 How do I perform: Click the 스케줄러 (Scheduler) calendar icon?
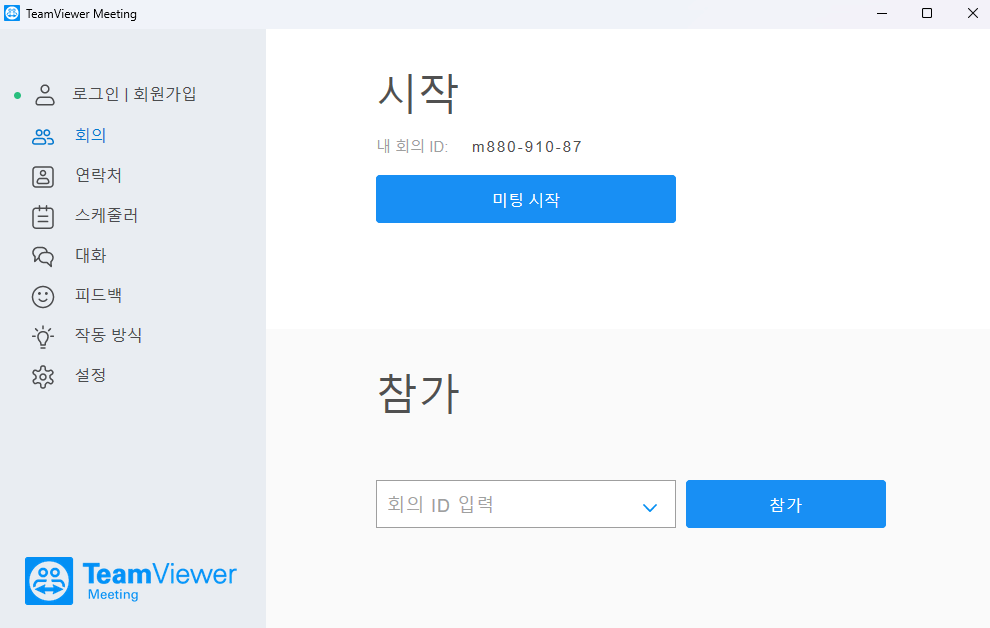[43, 215]
